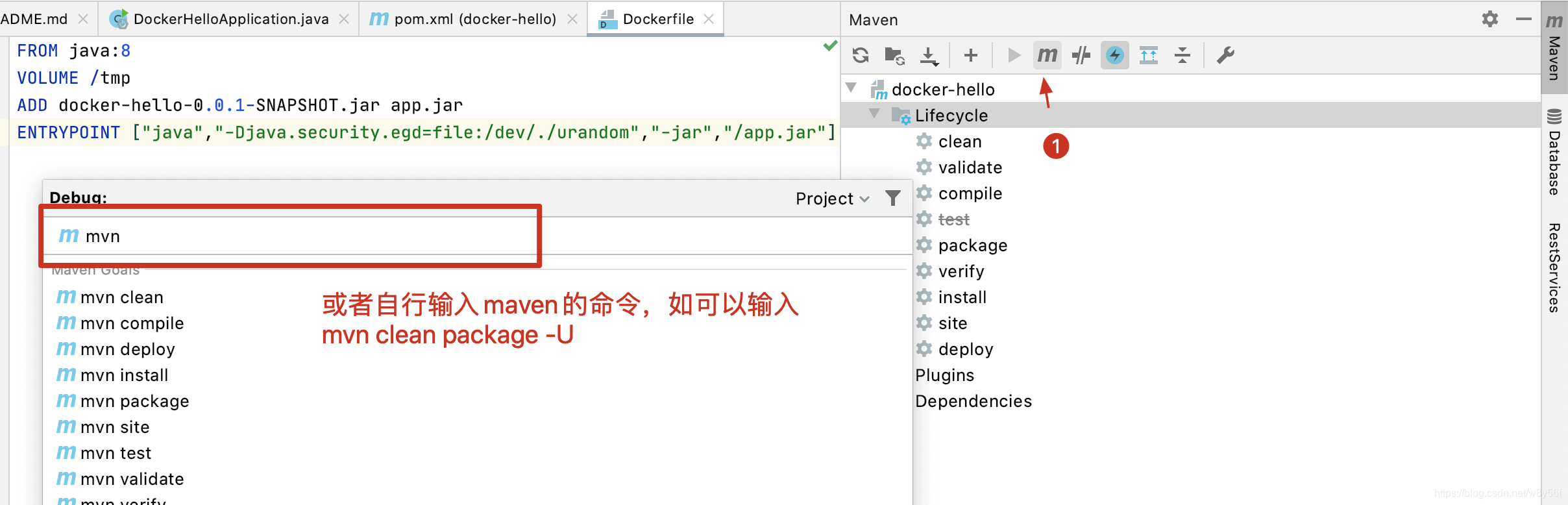Open Maven side tool tab

tap(1554, 47)
